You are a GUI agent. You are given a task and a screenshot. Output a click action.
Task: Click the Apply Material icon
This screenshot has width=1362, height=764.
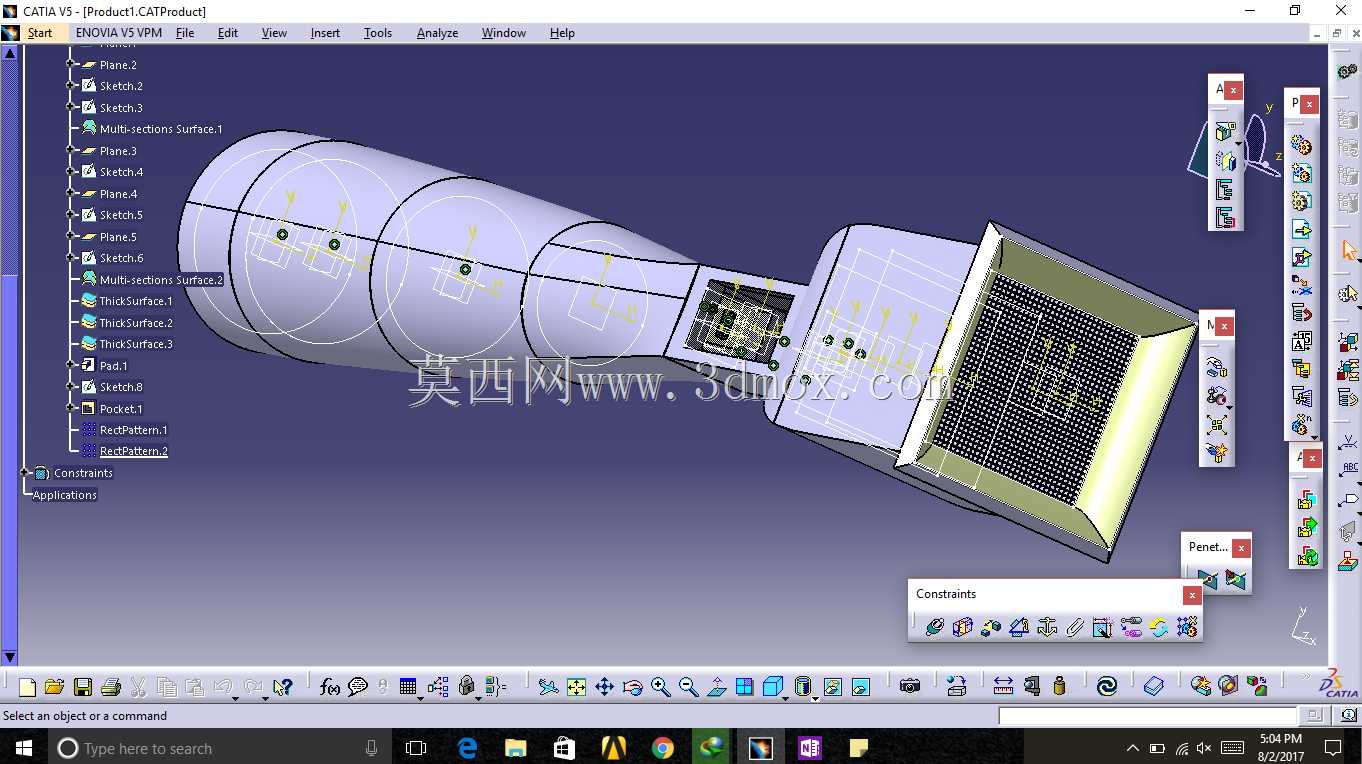pos(1153,687)
